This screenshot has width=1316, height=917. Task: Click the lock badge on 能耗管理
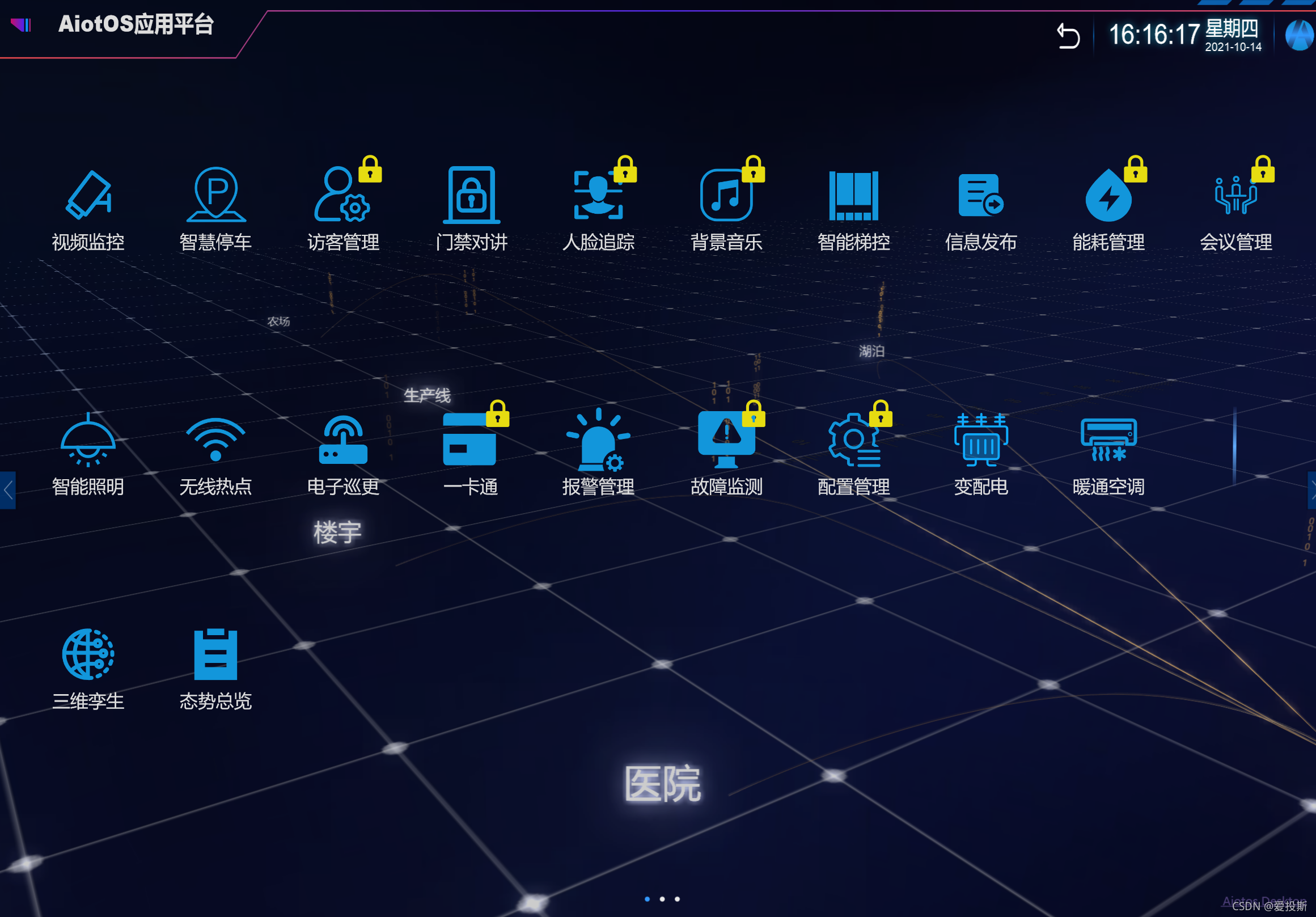coord(1135,170)
